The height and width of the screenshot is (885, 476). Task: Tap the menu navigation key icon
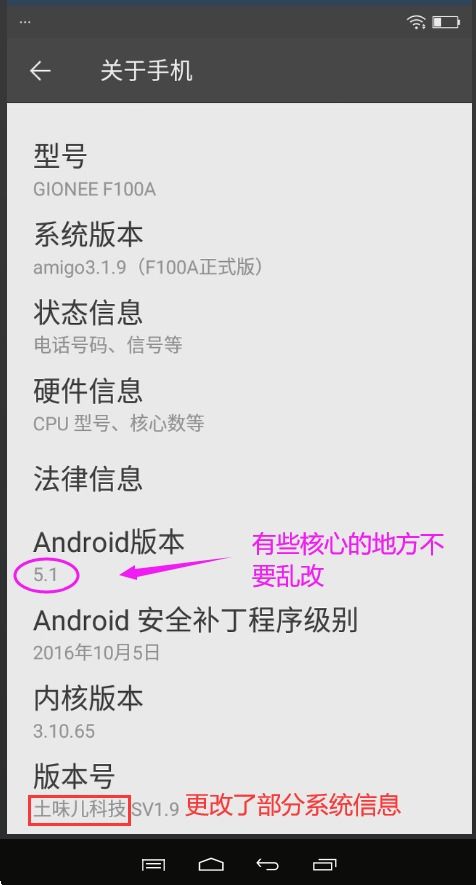pyautogui.click(x=154, y=864)
